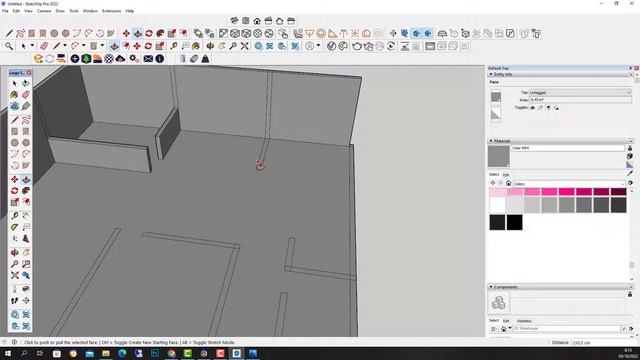This screenshot has width=640, height=360.
Task: Pick the Paint Bucket in Large Tool Set
Action: [15, 95]
